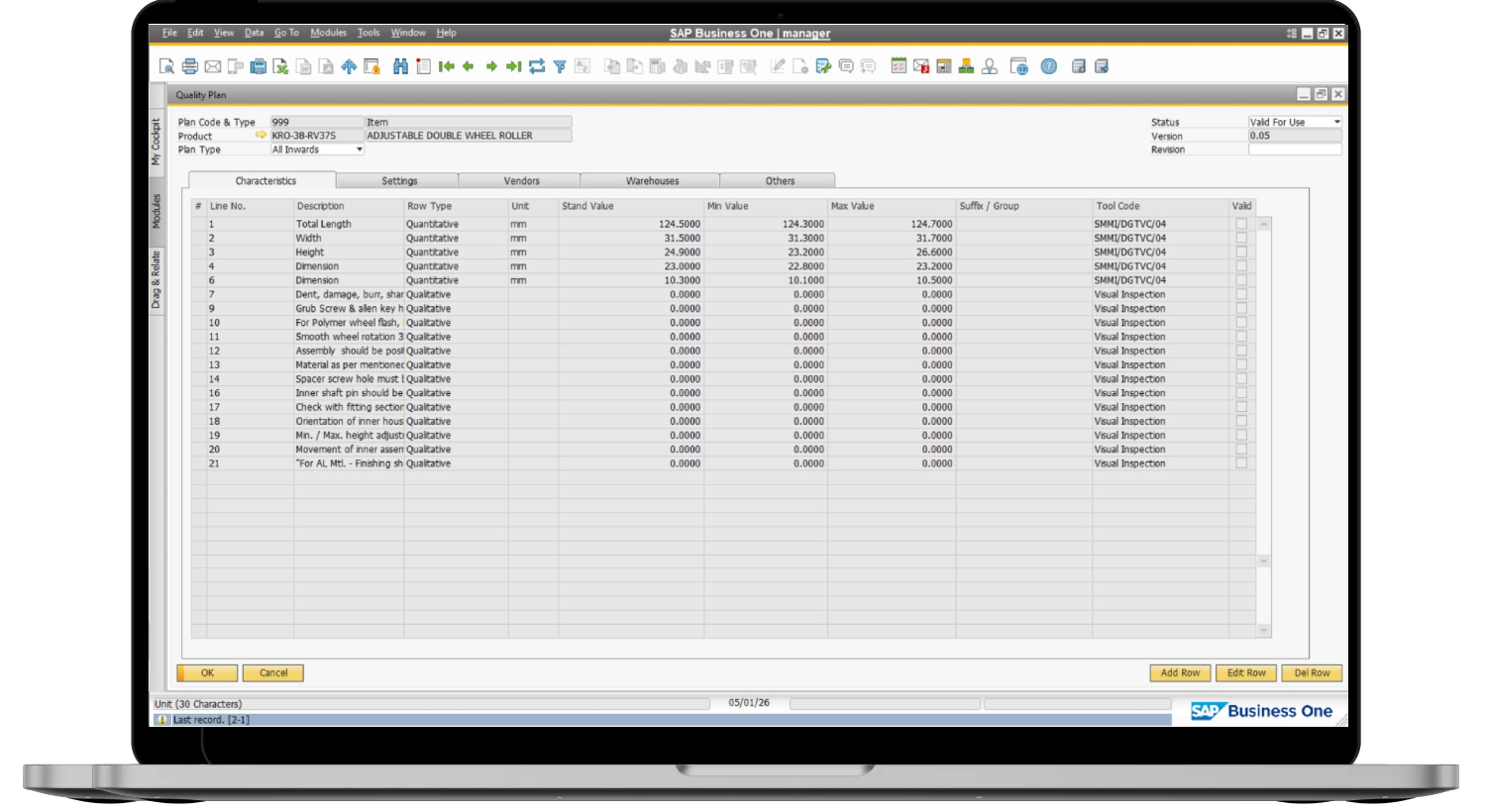Expand the Status dropdown
Image resolution: width=1486 pixels, height=812 pixels.
[x=1336, y=122]
